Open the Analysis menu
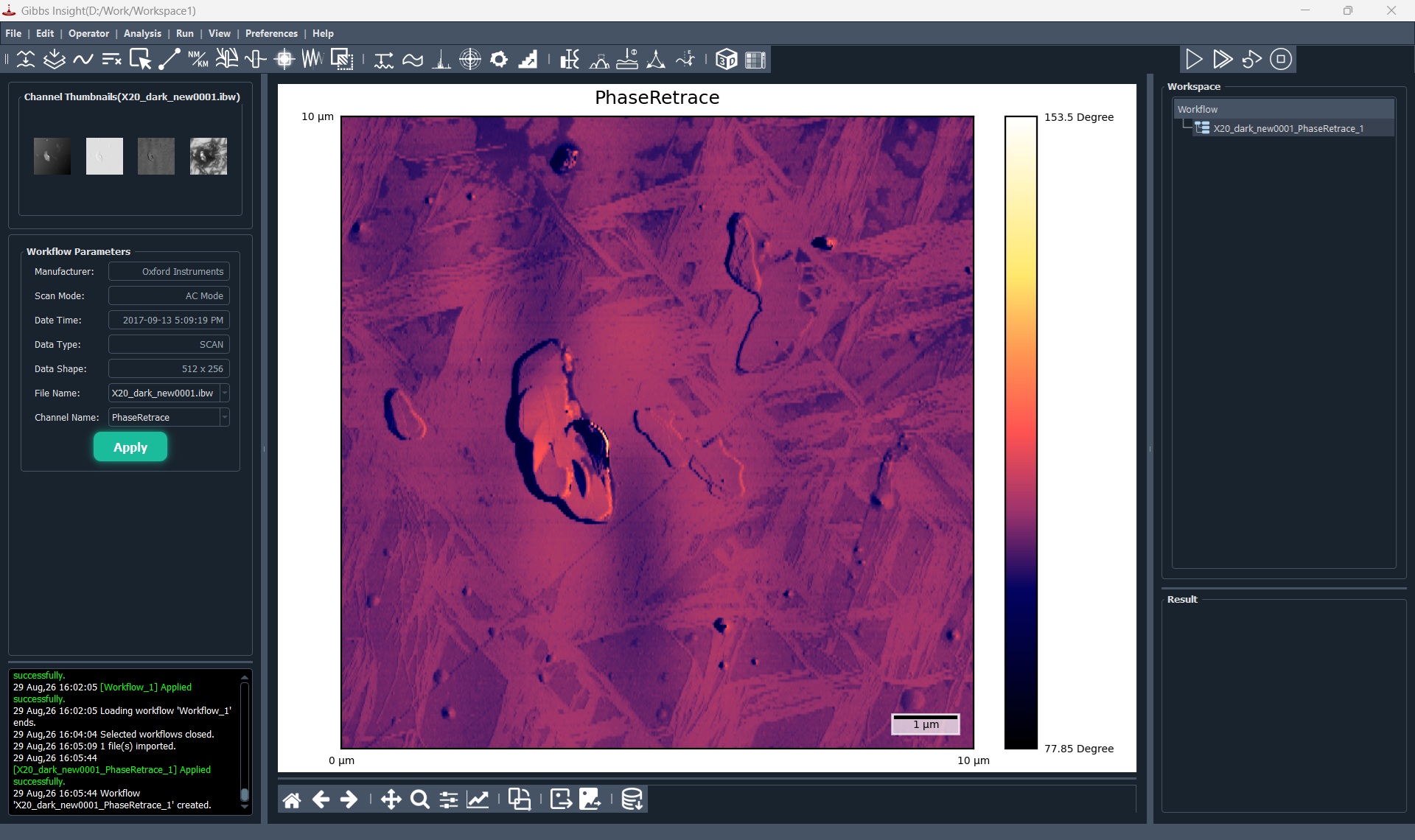The width and height of the screenshot is (1415, 840). (142, 33)
